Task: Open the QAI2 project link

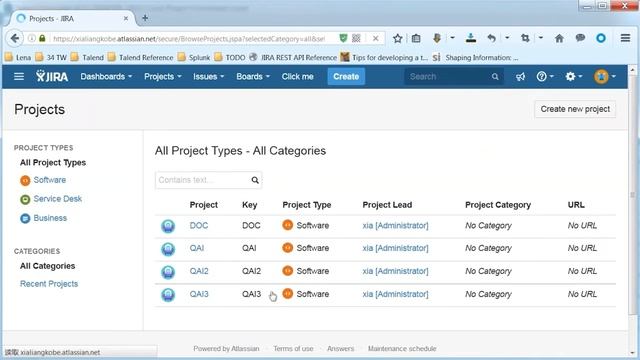Action: point(199,271)
